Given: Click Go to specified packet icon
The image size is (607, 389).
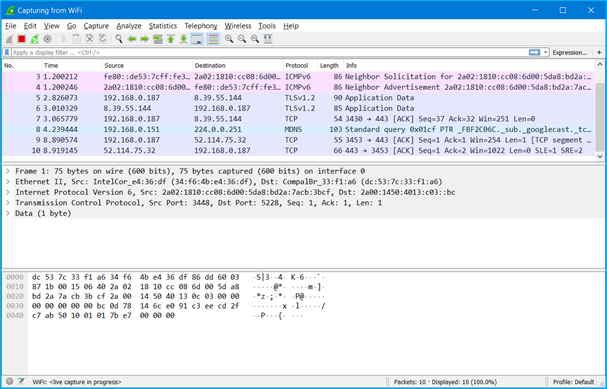Looking at the screenshot, I should click(158, 39).
